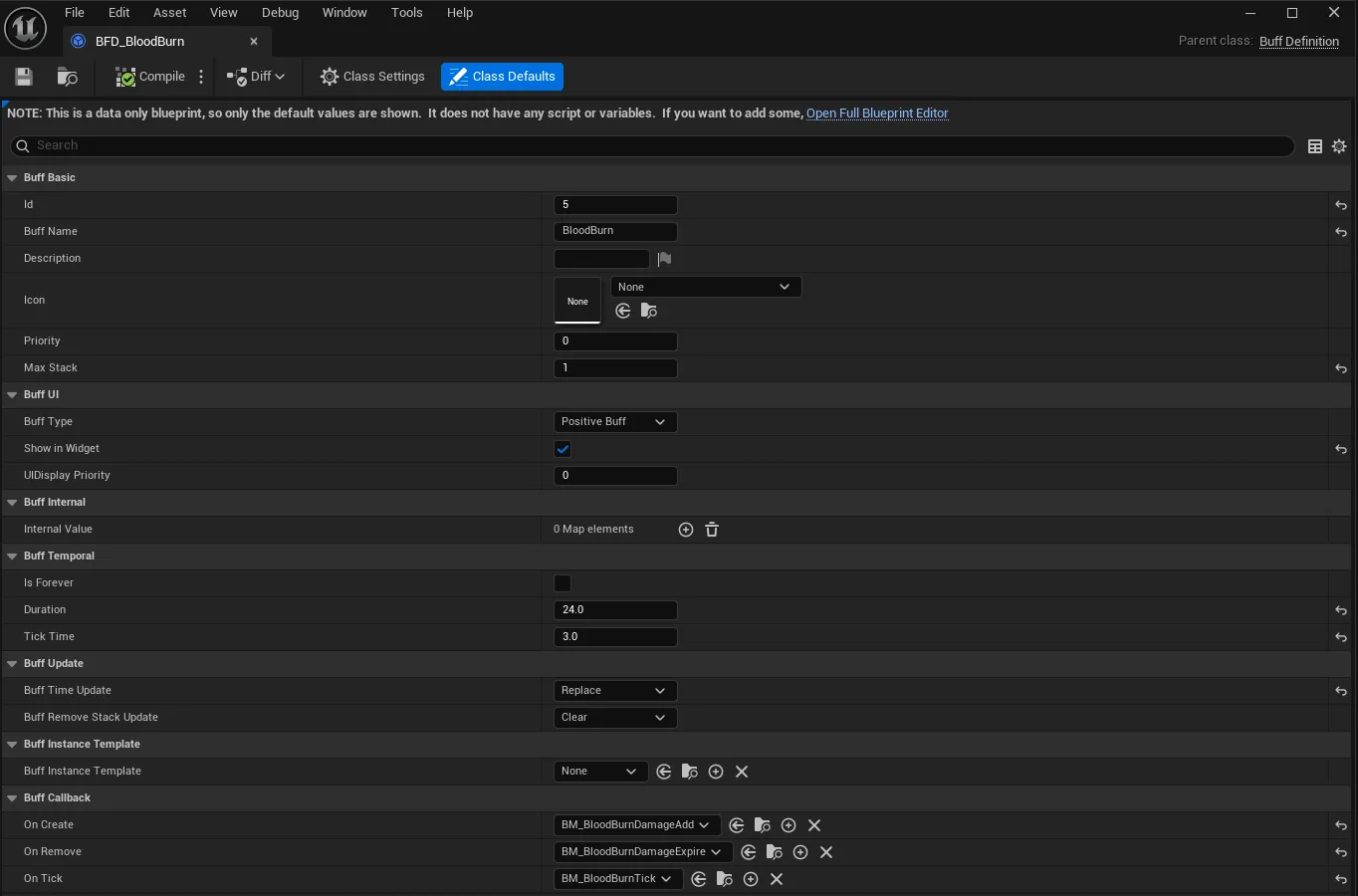Click the Class Settings button
This screenshot has width=1358, height=896.
tap(372, 77)
